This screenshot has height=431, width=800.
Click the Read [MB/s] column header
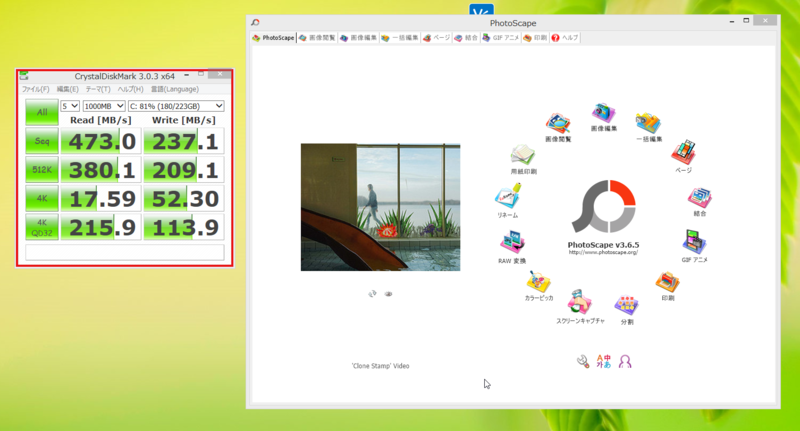101,120
